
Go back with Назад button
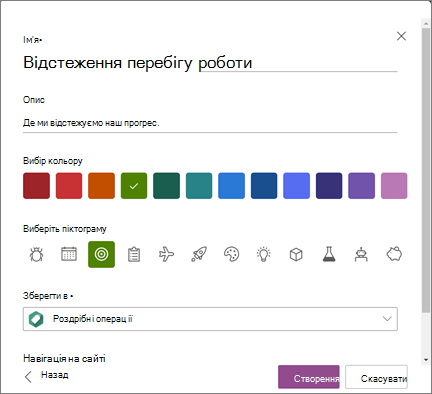47,376
